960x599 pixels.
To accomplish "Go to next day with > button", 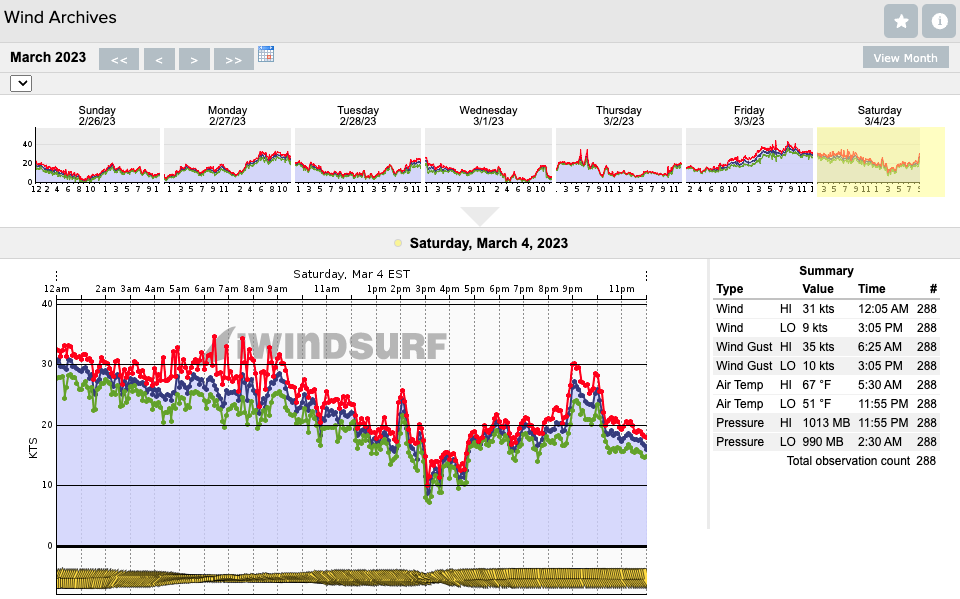I will point(194,59).
